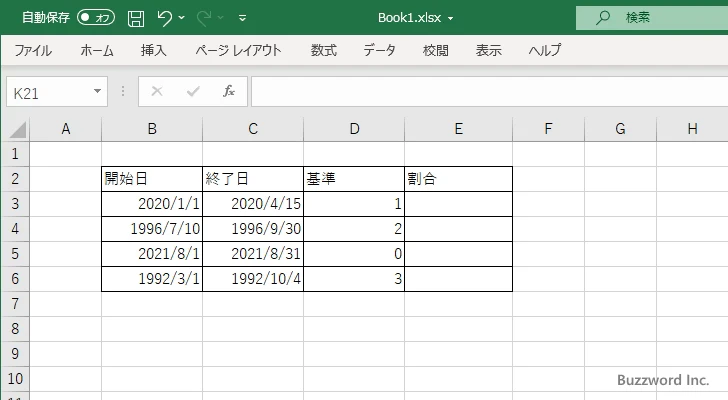728x400 pixels.
Task: Open the Undo history dropdown arrow
Action: pos(181,18)
